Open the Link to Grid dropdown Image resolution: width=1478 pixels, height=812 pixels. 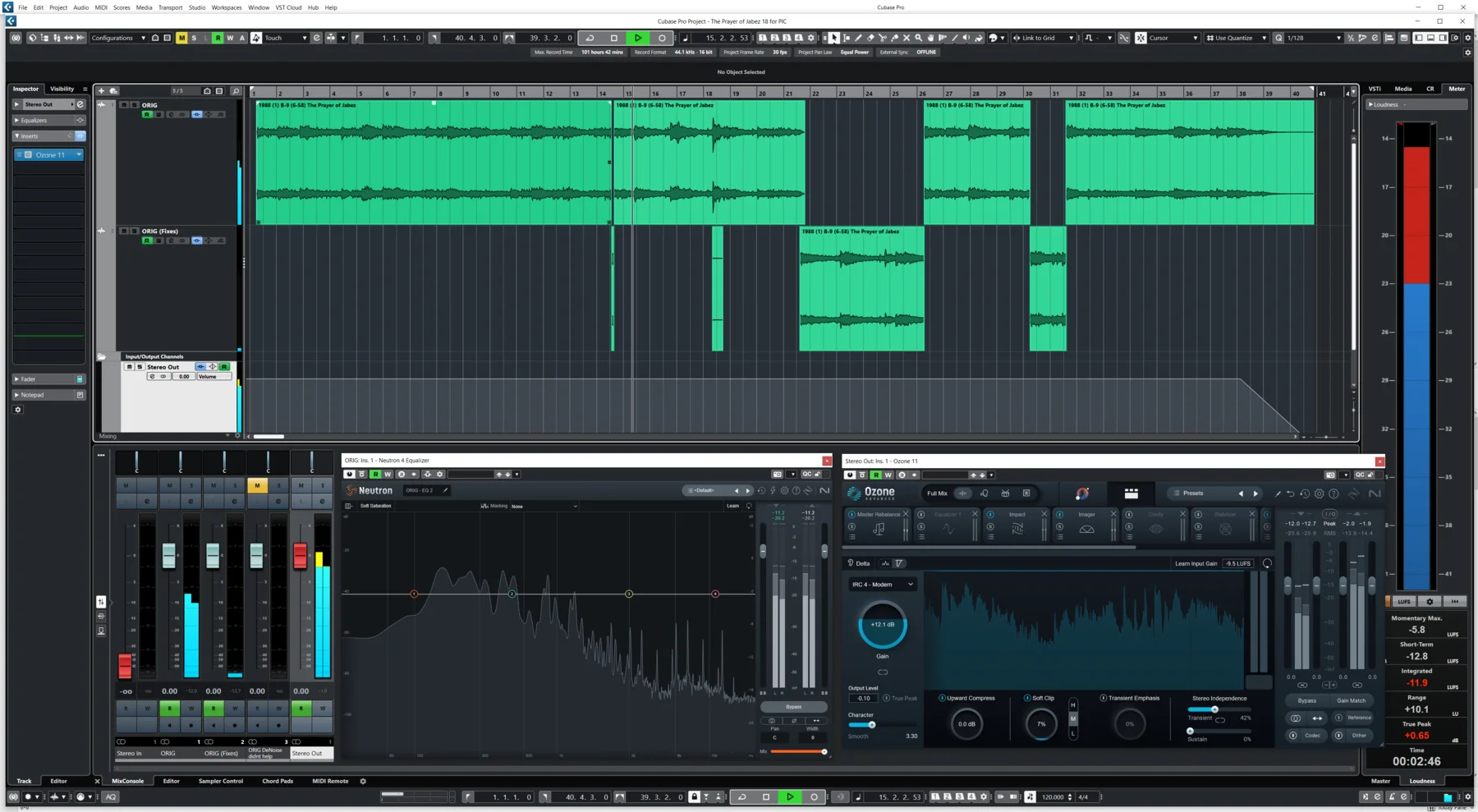[1072, 38]
